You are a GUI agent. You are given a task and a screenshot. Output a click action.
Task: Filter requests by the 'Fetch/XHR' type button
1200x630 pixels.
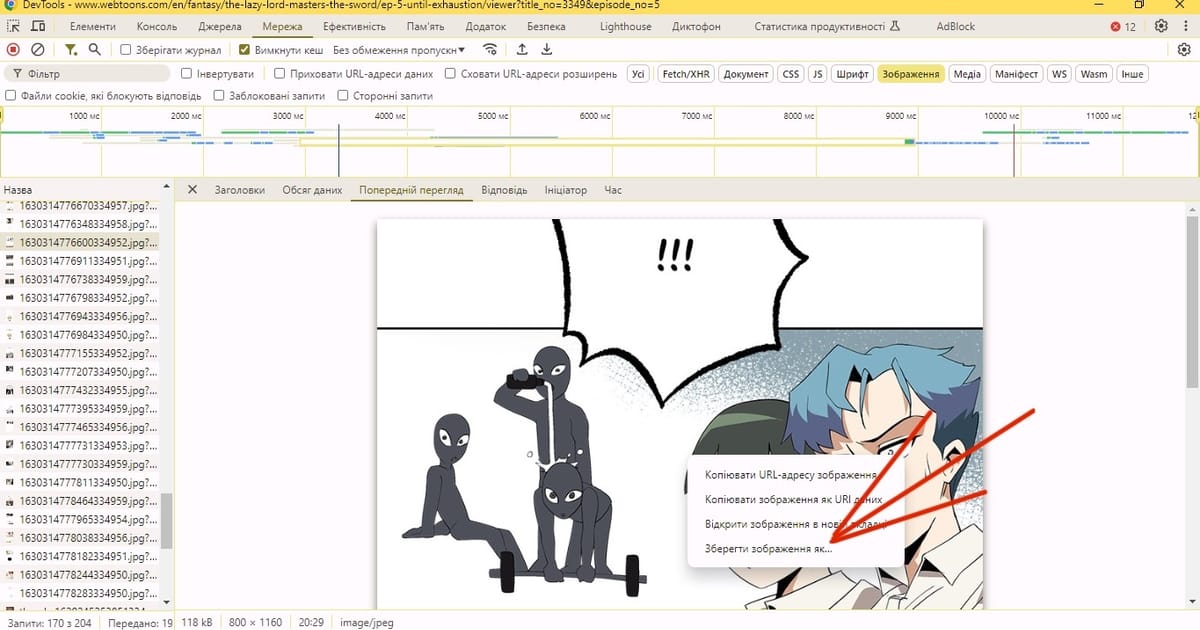coord(685,74)
